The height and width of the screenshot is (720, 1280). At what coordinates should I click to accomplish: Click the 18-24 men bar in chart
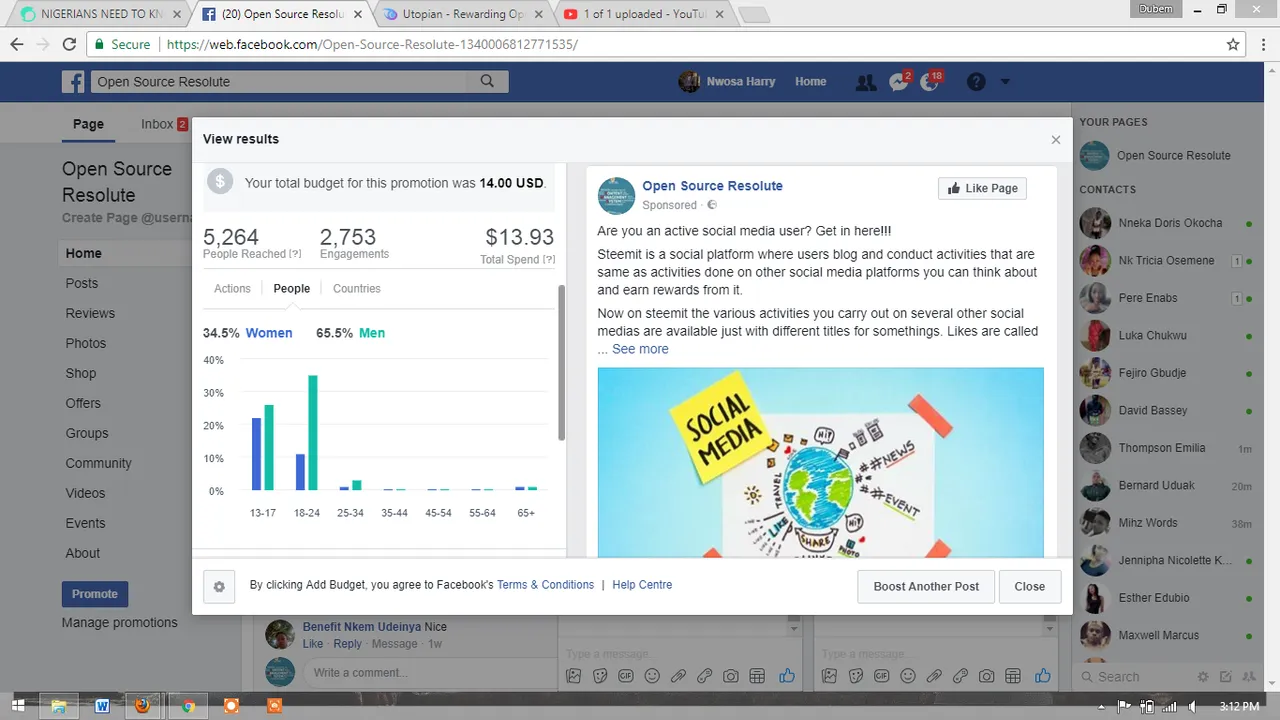pyautogui.click(x=313, y=433)
